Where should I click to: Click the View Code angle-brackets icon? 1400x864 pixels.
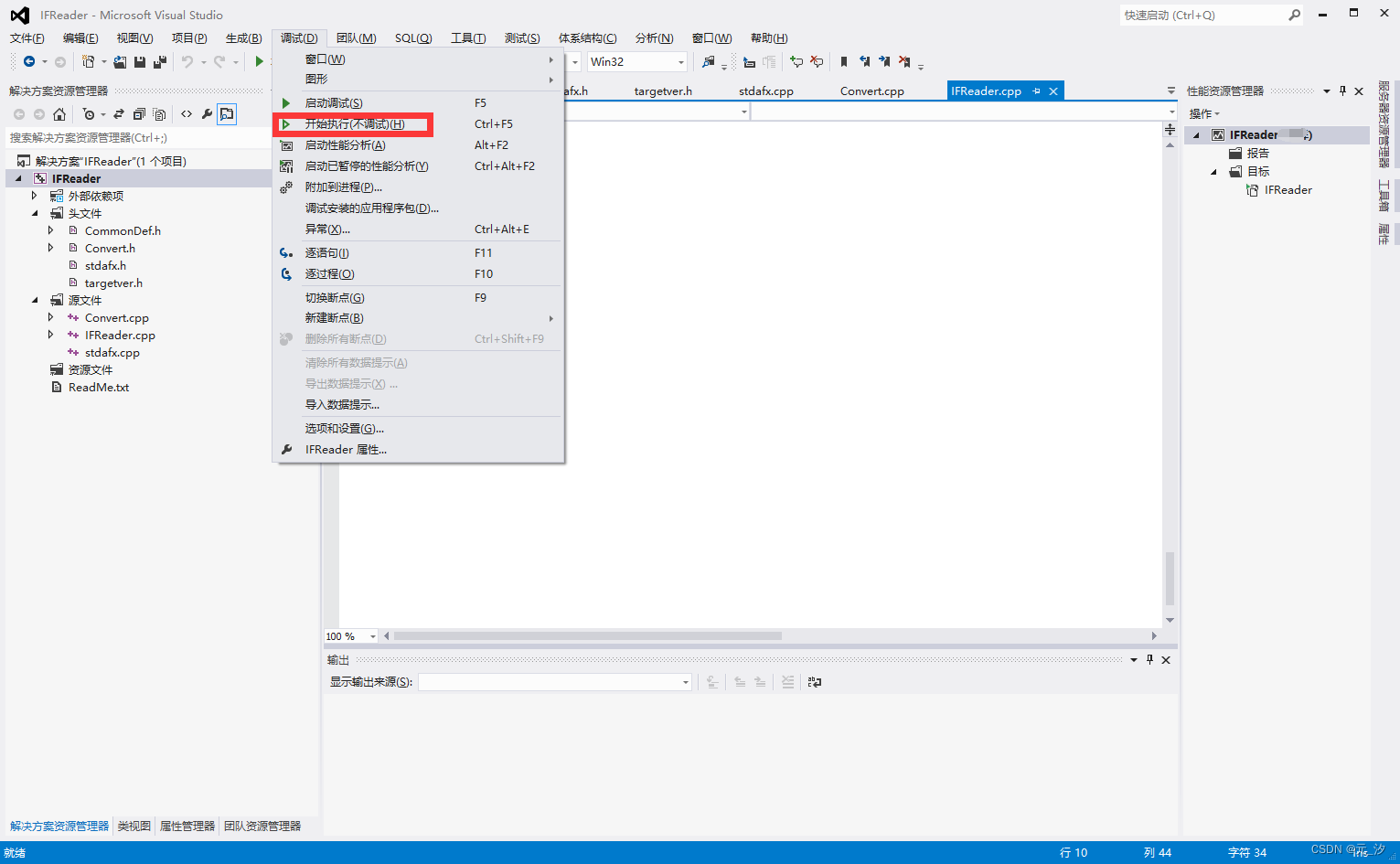click(x=187, y=114)
